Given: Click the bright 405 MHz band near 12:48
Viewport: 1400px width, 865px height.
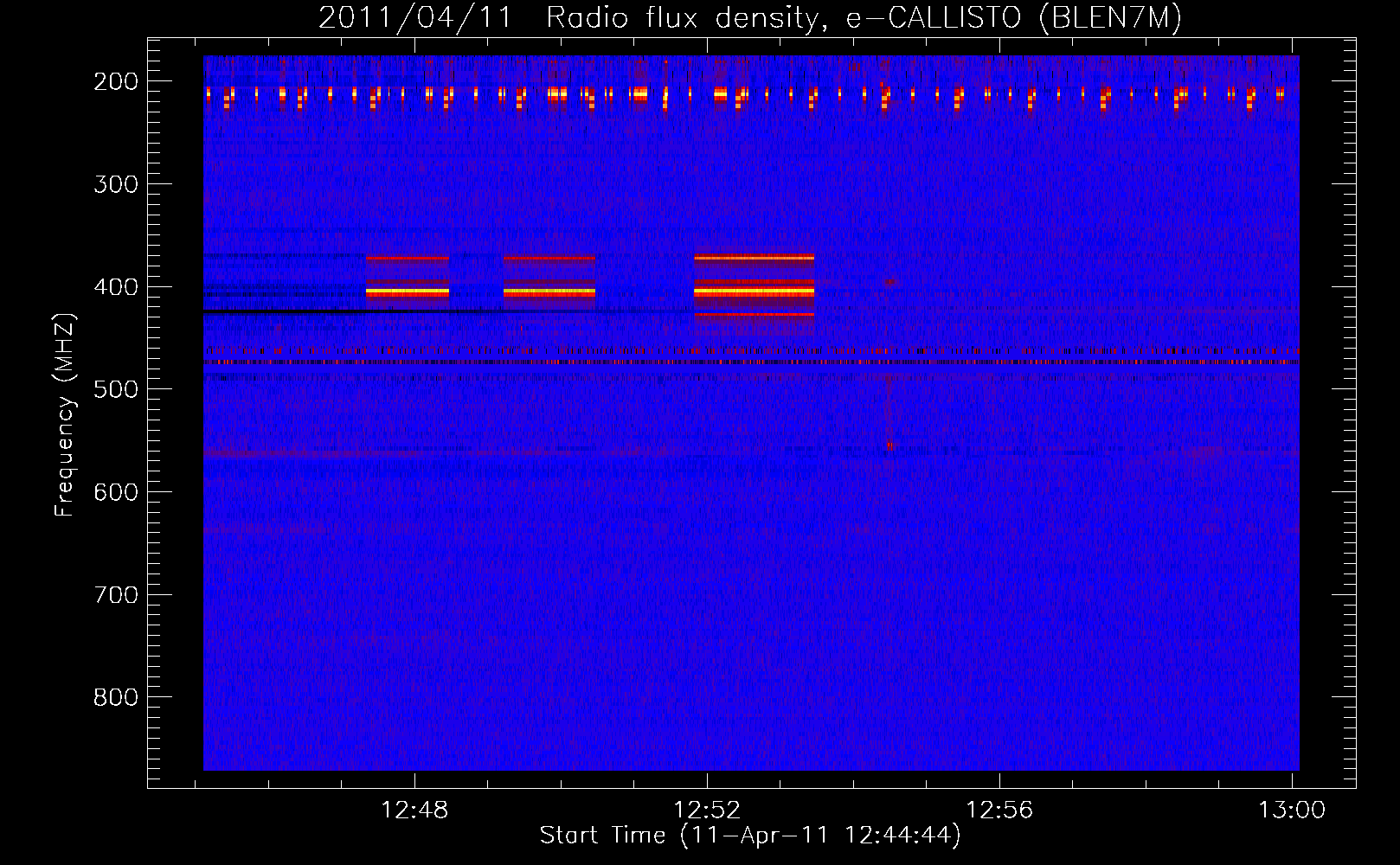Looking at the screenshot, I should point(408,292).
